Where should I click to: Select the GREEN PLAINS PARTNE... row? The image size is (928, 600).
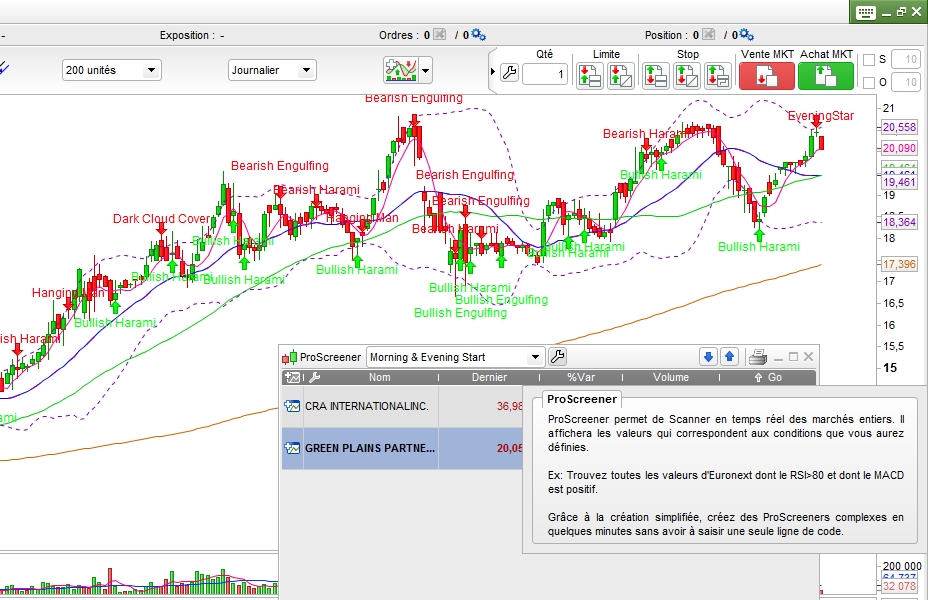[x=402, y=448]
